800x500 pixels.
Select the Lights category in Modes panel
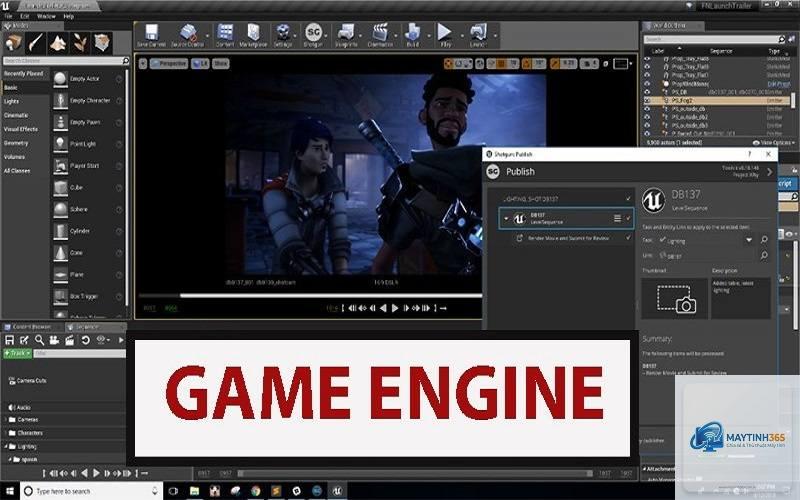pyautogui.click(x=11, y=101)
